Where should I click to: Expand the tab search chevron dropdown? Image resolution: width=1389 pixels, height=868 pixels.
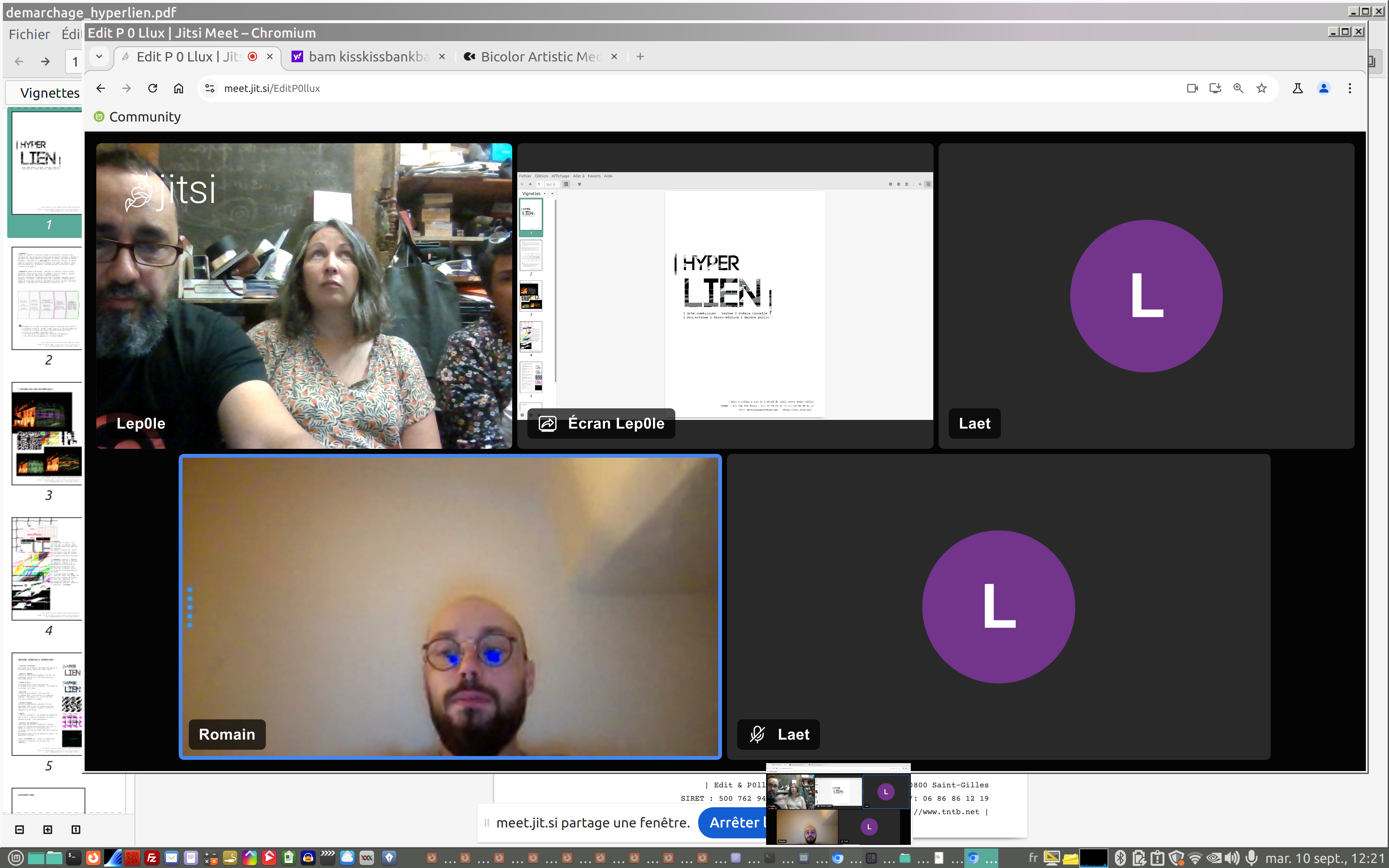coord(99,56)
